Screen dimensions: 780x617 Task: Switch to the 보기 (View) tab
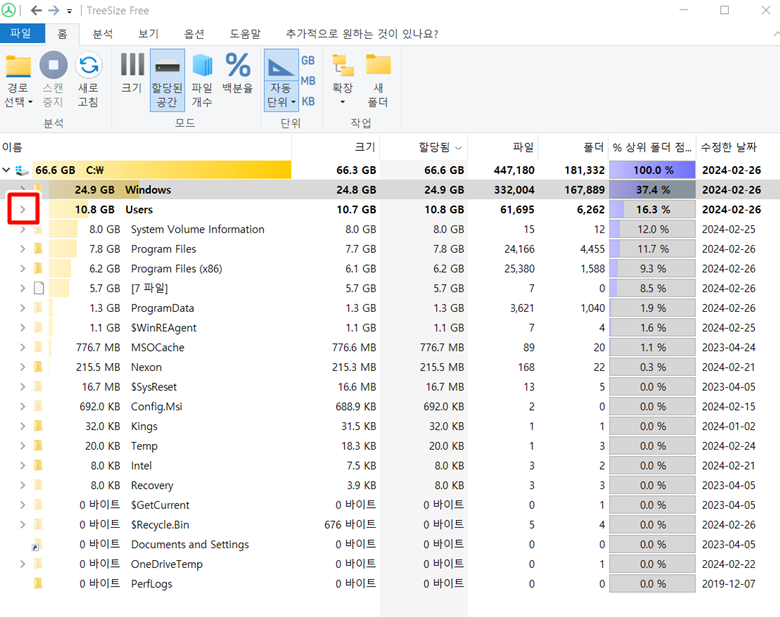coord(148,34)
